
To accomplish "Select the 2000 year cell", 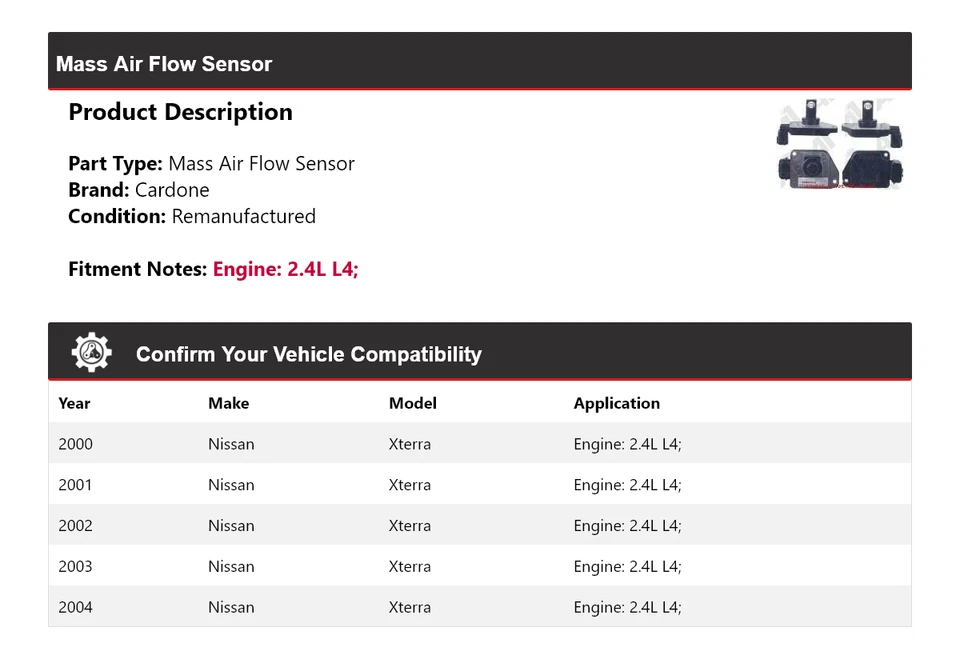I will (75, 444).
